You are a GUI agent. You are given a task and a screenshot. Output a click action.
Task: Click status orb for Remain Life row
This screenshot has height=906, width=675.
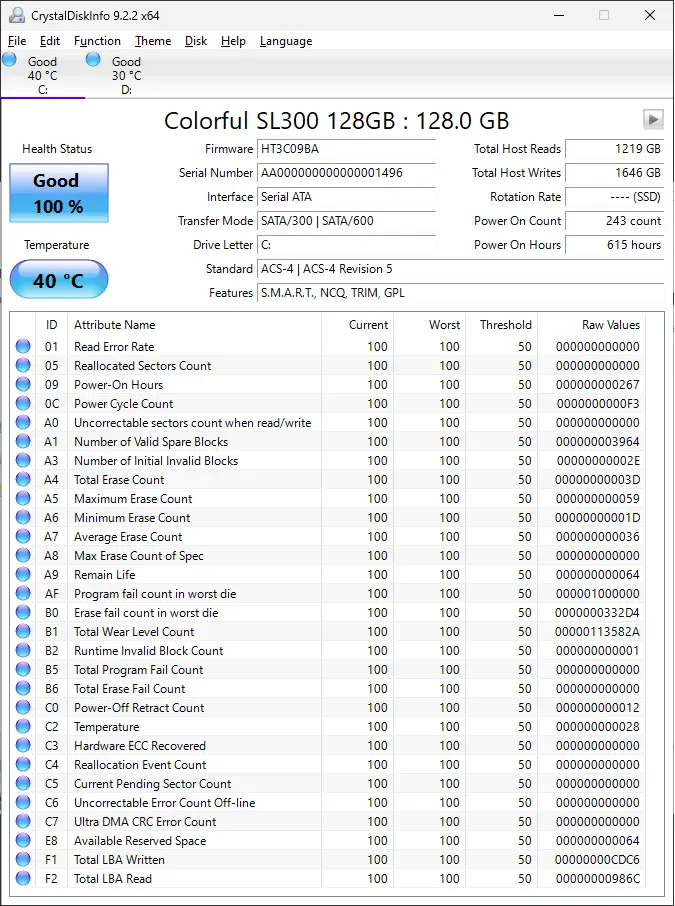[x=23, y=575]
